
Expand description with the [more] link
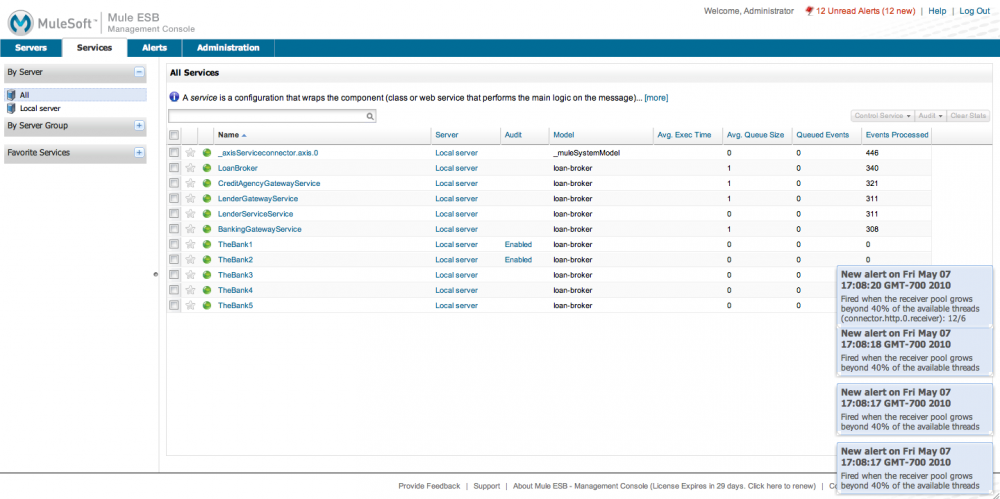pyautogui.click(x=656, y=98)
